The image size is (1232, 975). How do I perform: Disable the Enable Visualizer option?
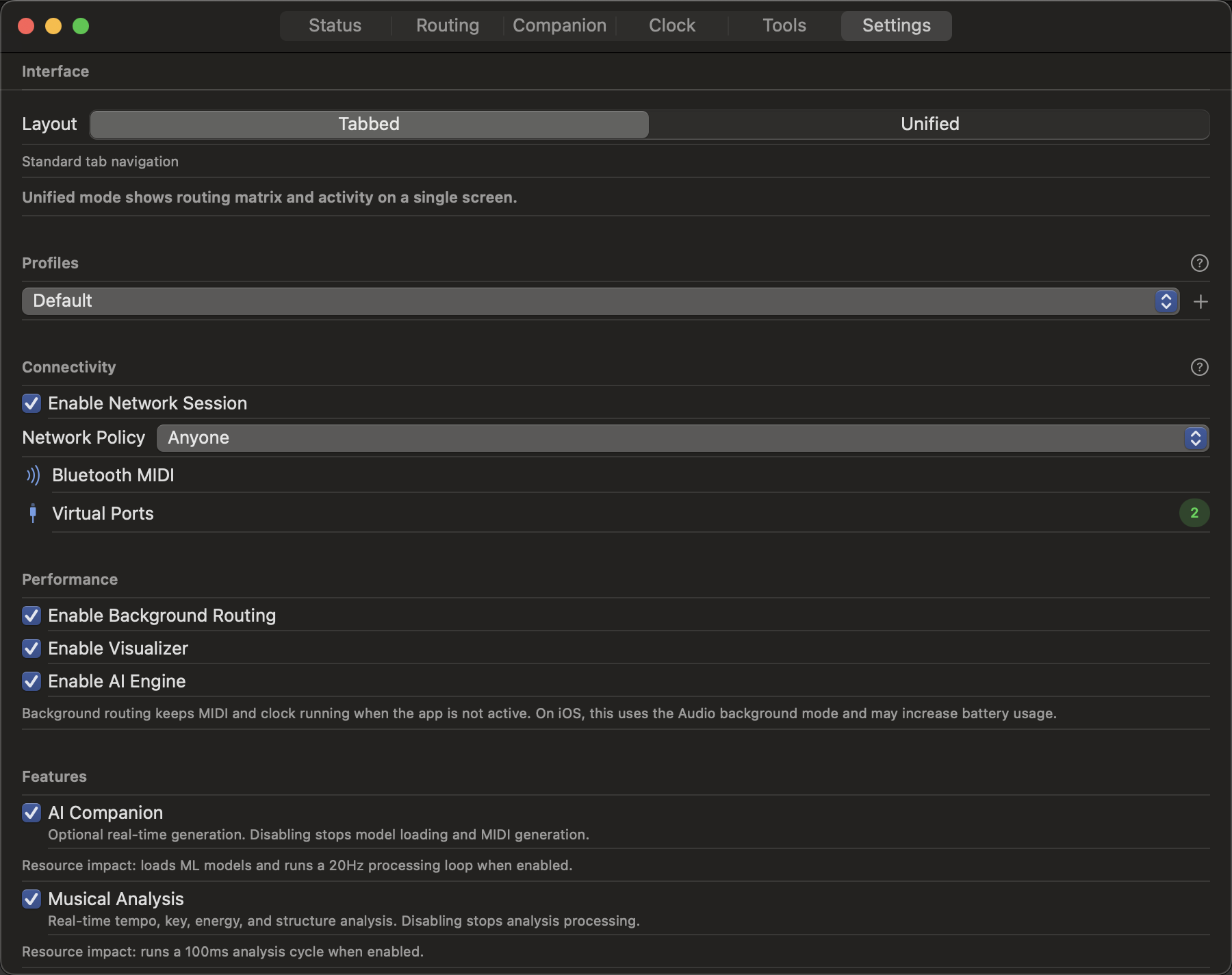[x=31, y=648]
